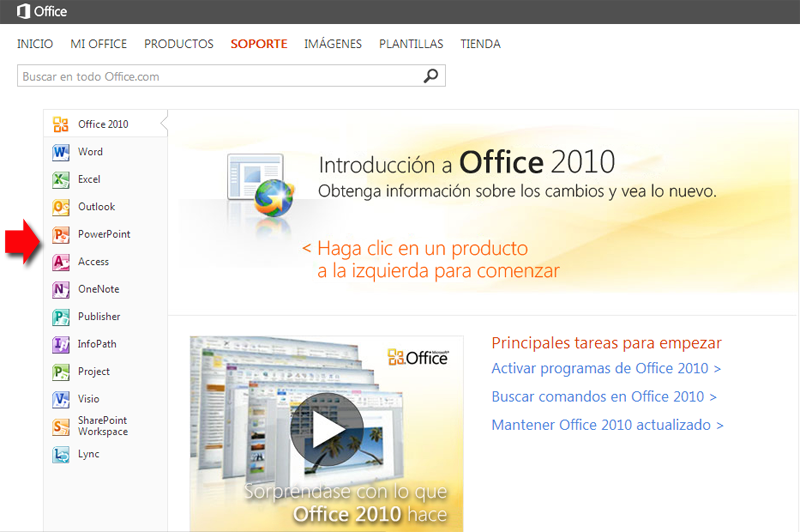This screenshot has height=532, width=800.
Task: Click the Office logo on video thumbnail
Action: tap(418, 357)
